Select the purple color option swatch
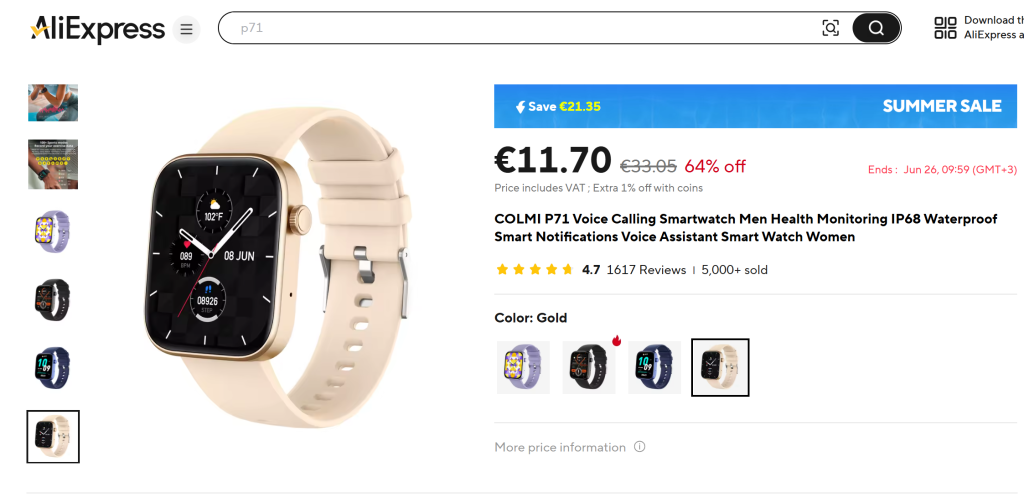 [x=523, y=367]
